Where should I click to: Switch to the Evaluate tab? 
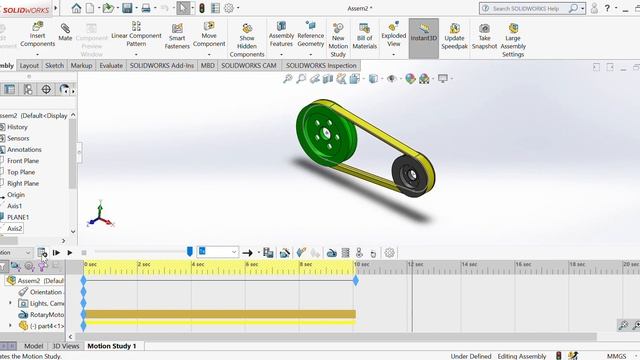click(111, 66)
